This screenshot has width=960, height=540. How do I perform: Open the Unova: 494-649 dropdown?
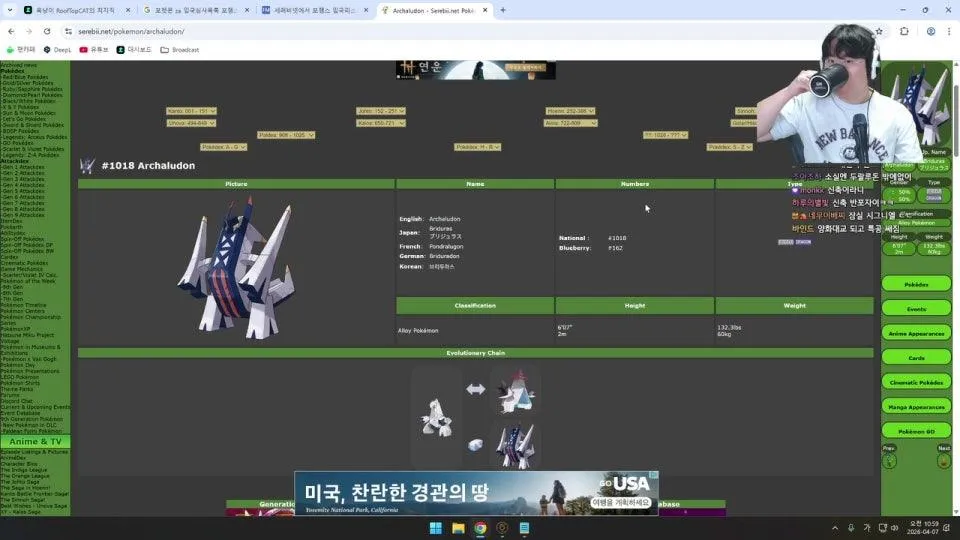[191, 123]
